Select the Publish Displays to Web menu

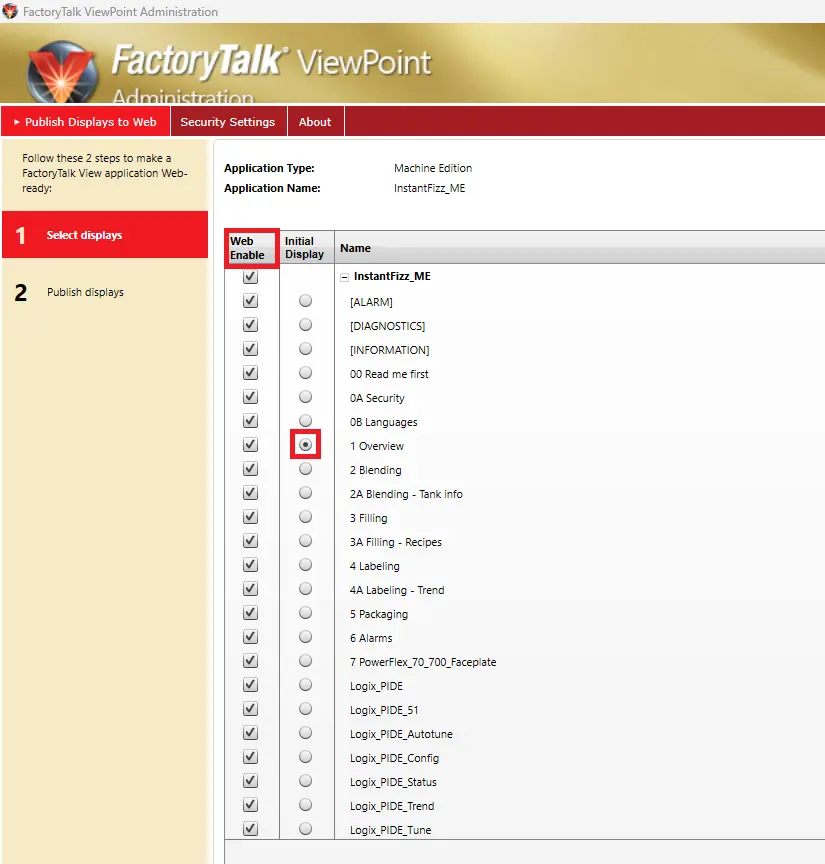click(x=86, y=121)
